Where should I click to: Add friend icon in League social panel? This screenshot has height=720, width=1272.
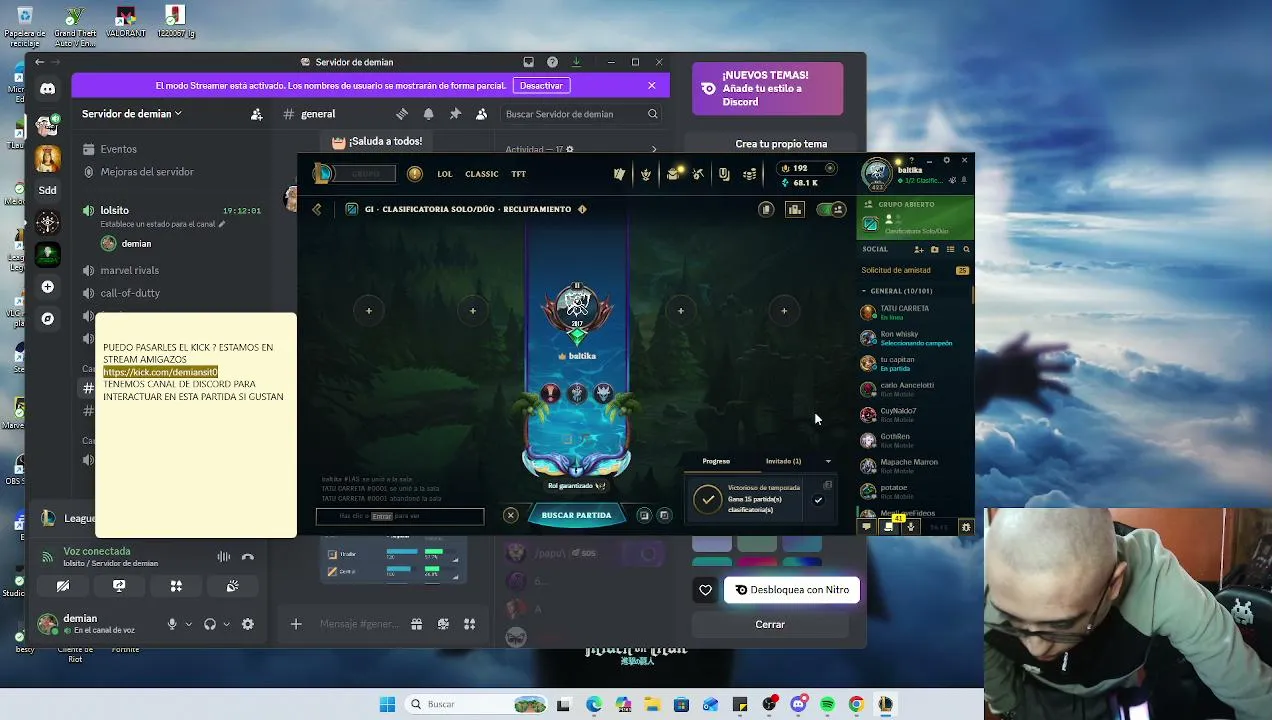click(918, 249)
